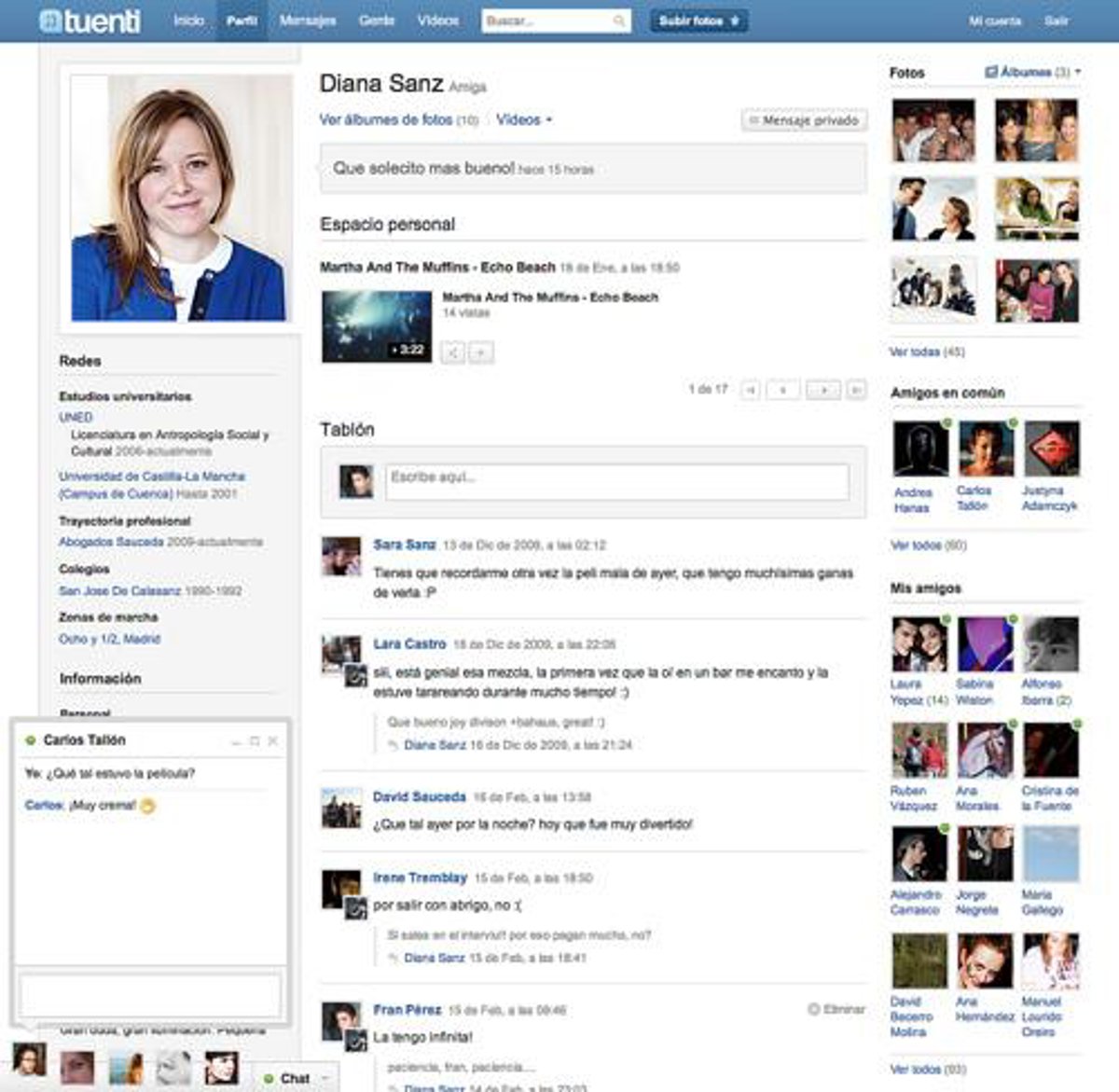This screenshot has width=1119, height=1092.
Task: Click the next video page arrow
Action: pos(822,390)
